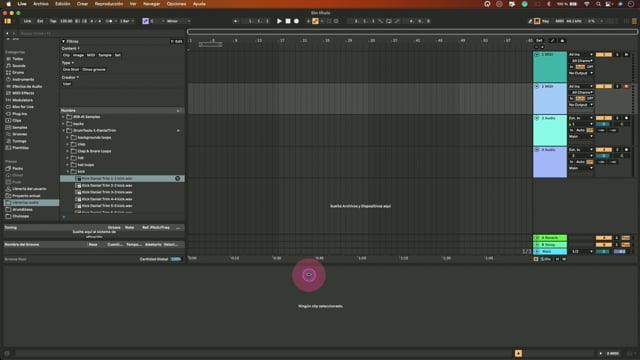Image resolution: width=640 pixels, height=360 pixels.
Task: Toggle the metronome switch
Action: coord(109,21)
